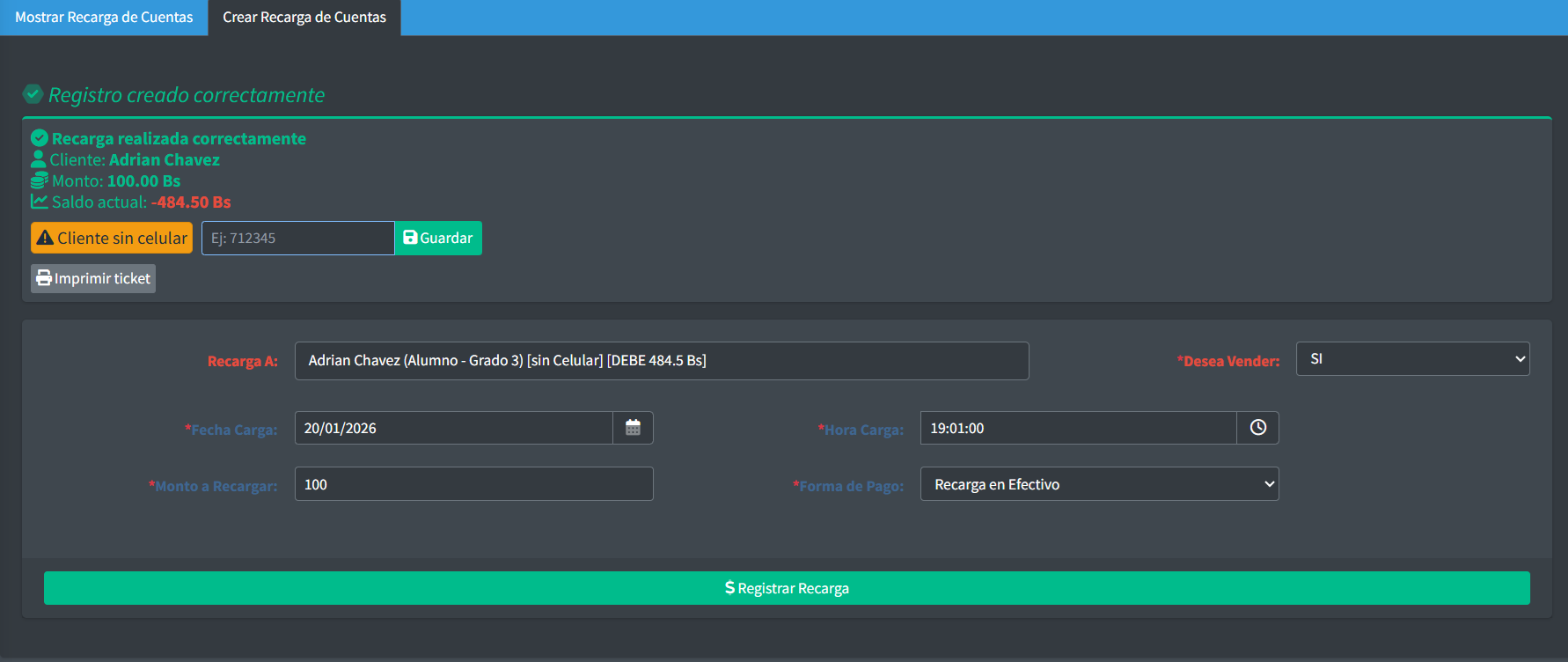This screenshot has width=1568, height=662.
Task: Open the clock picker for Hora Carga
Action: (1257, 428)
